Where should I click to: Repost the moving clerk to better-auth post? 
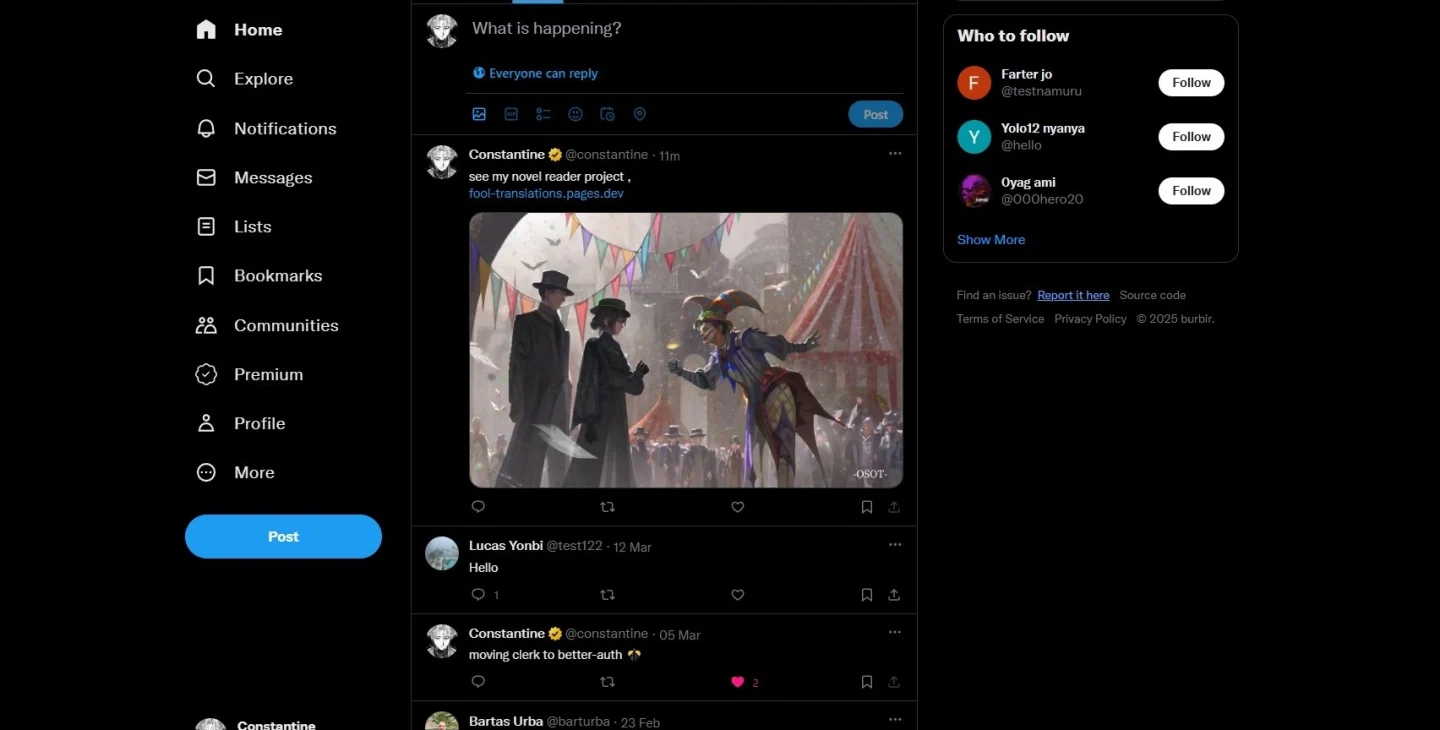coord(607,682)
